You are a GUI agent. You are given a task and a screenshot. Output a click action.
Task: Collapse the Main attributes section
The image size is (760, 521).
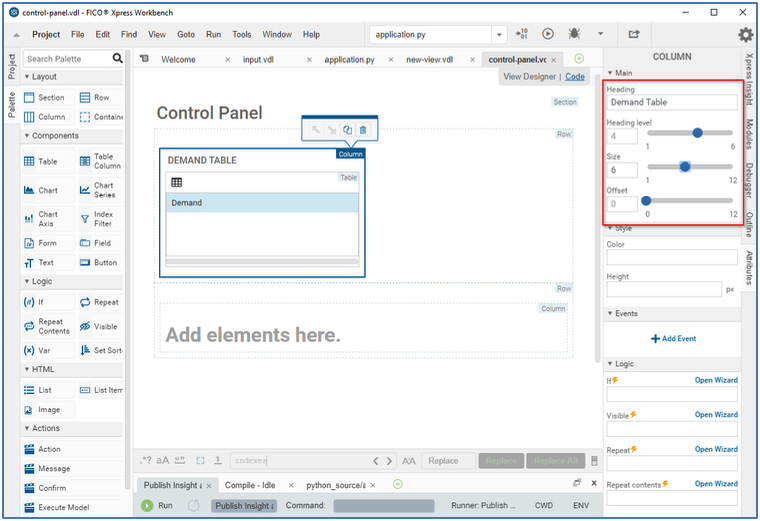pyautogui.click(x=610, y=73)
